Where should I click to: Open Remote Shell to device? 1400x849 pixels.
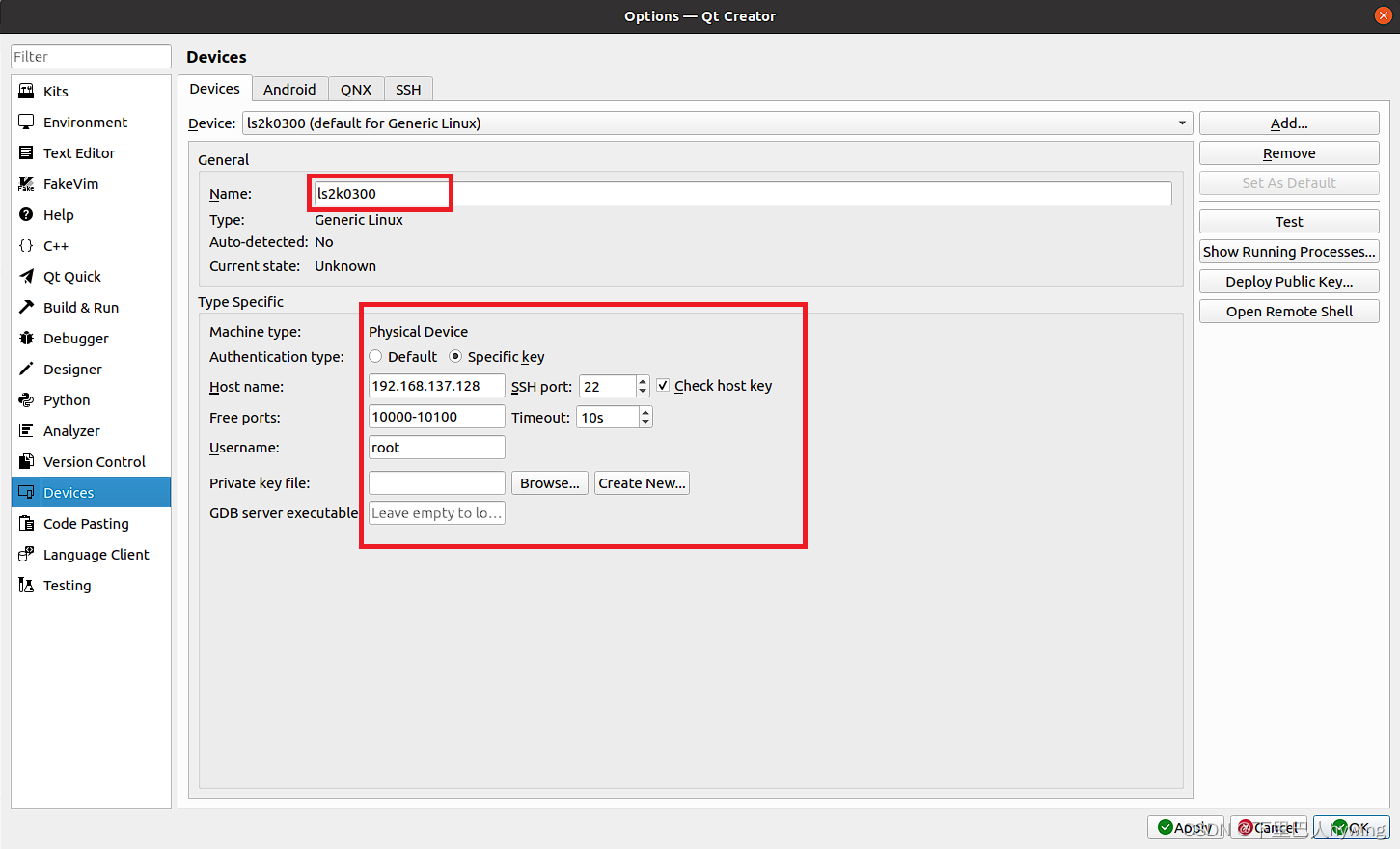1289,312
